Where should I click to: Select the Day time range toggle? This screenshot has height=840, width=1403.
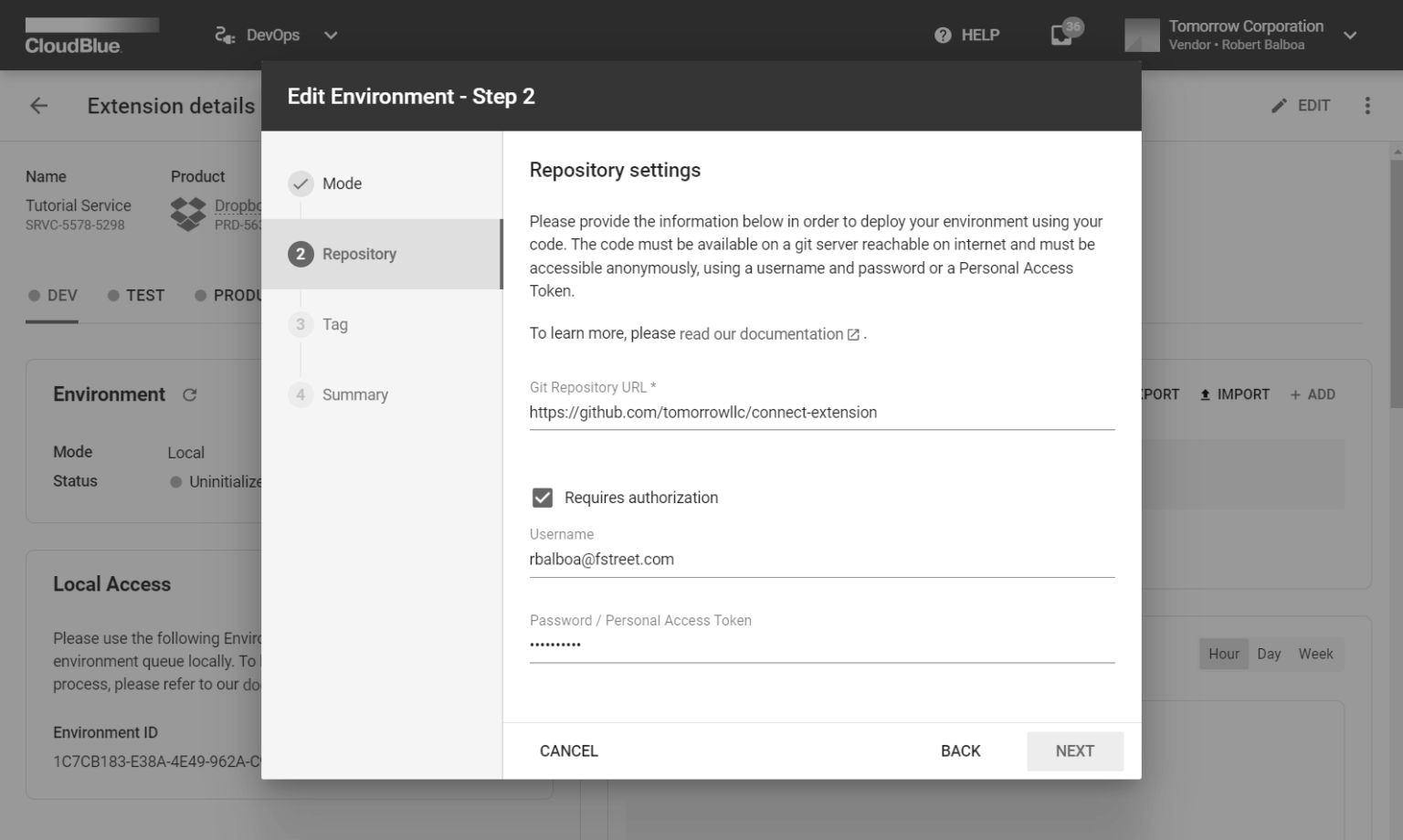(x=1269, y=654)
